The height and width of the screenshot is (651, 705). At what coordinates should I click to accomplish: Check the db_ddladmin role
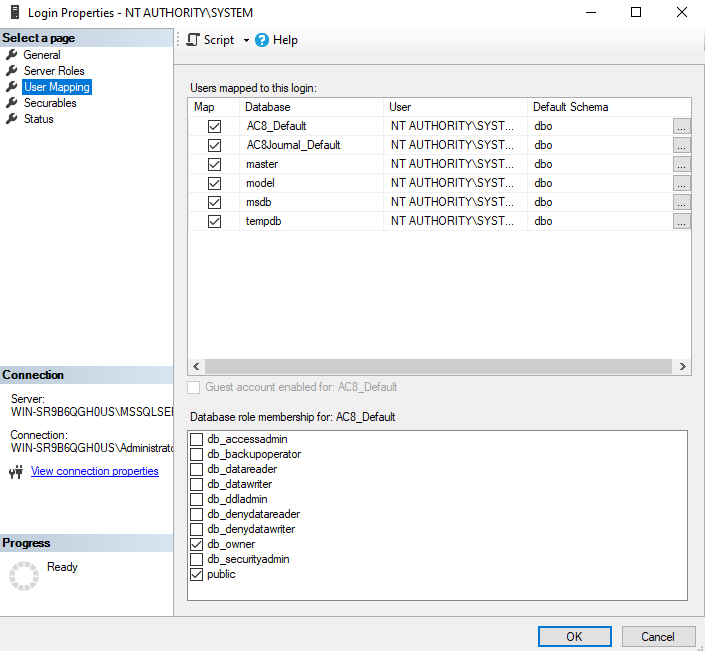196,499
